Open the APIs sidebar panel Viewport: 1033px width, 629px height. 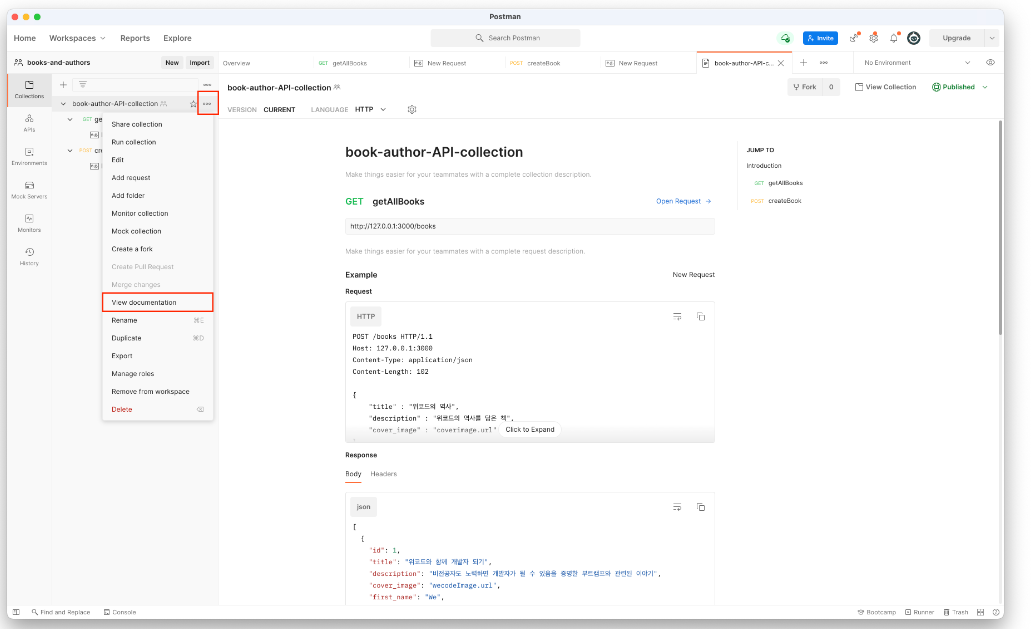tap(29, 123)
